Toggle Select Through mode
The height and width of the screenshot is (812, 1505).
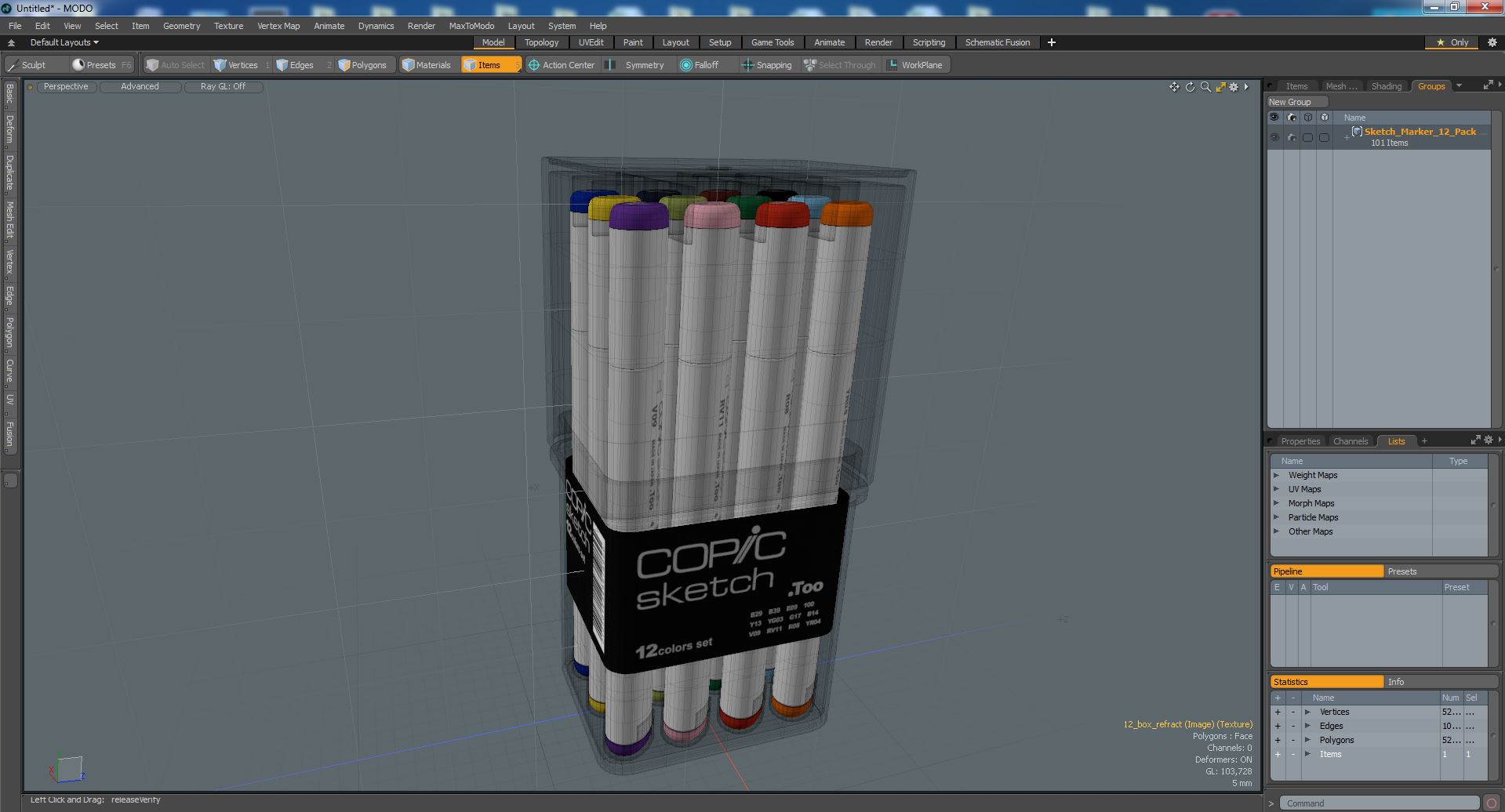840,65
